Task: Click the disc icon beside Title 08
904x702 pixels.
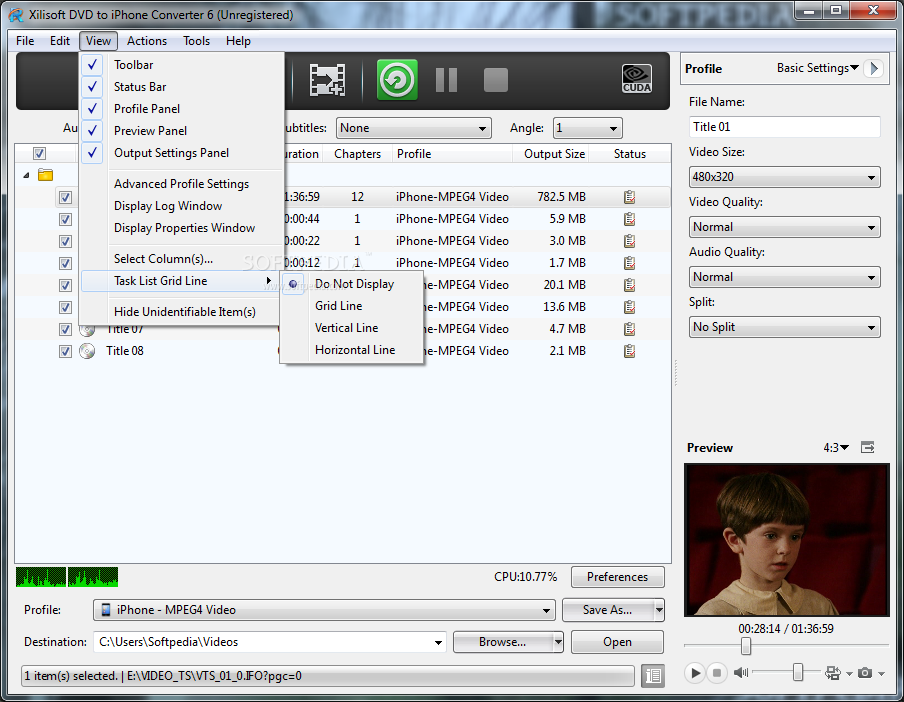Action: click(x=87, y=350)
